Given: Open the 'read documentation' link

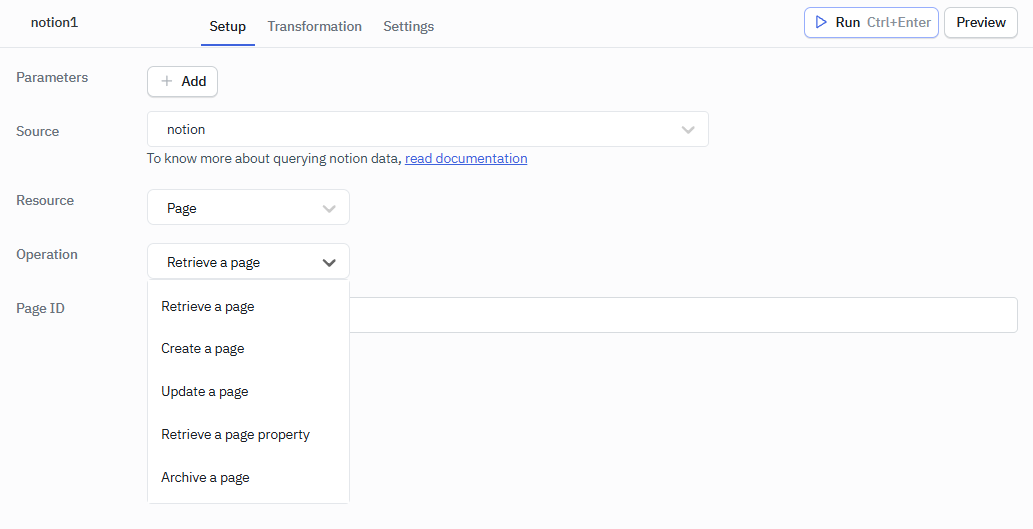Looking at the screenshot, I should coord(466,158).
